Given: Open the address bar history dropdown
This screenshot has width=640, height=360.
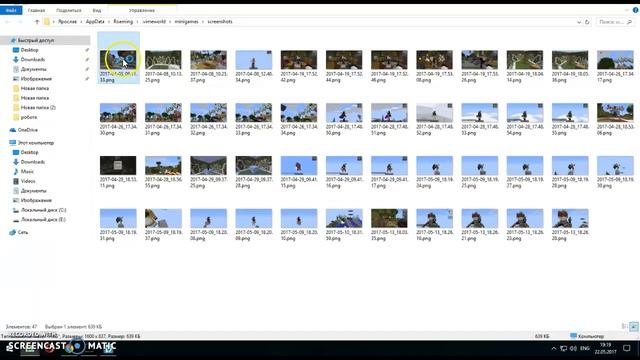Looking at the screenshot, I should [x=579, y=22].
